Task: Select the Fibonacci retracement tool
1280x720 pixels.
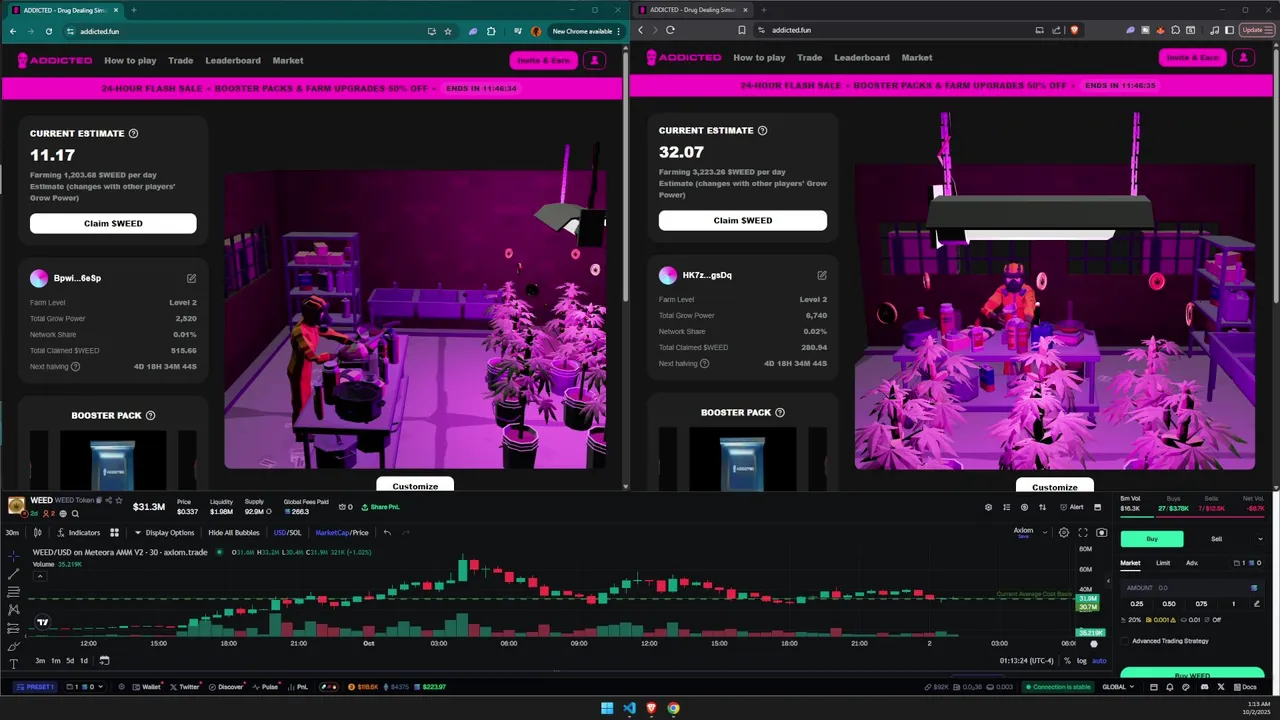Action: (x=13, y=591)
